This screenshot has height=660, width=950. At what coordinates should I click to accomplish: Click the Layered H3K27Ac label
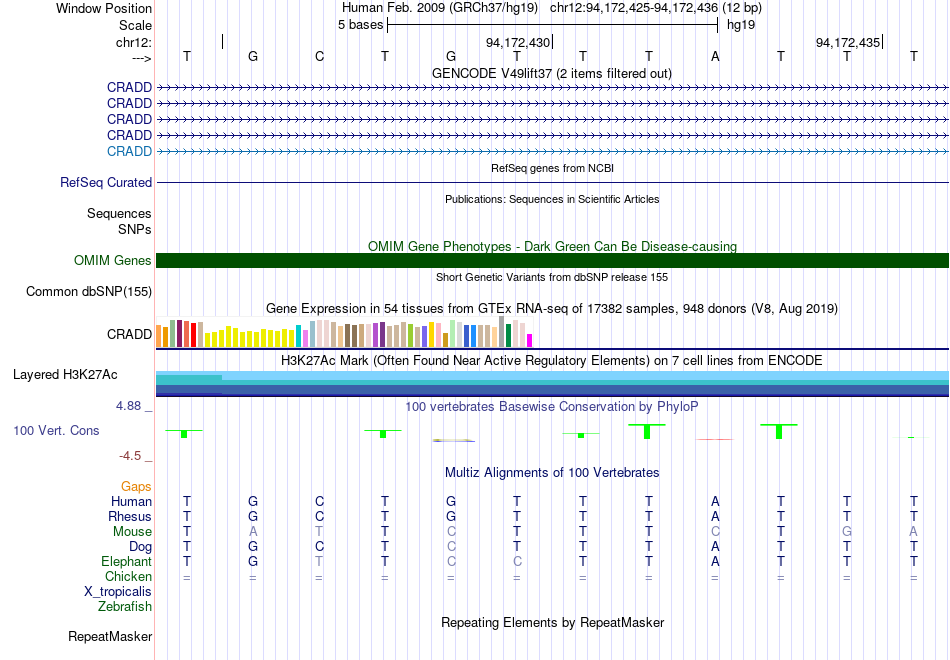point(65,375)
